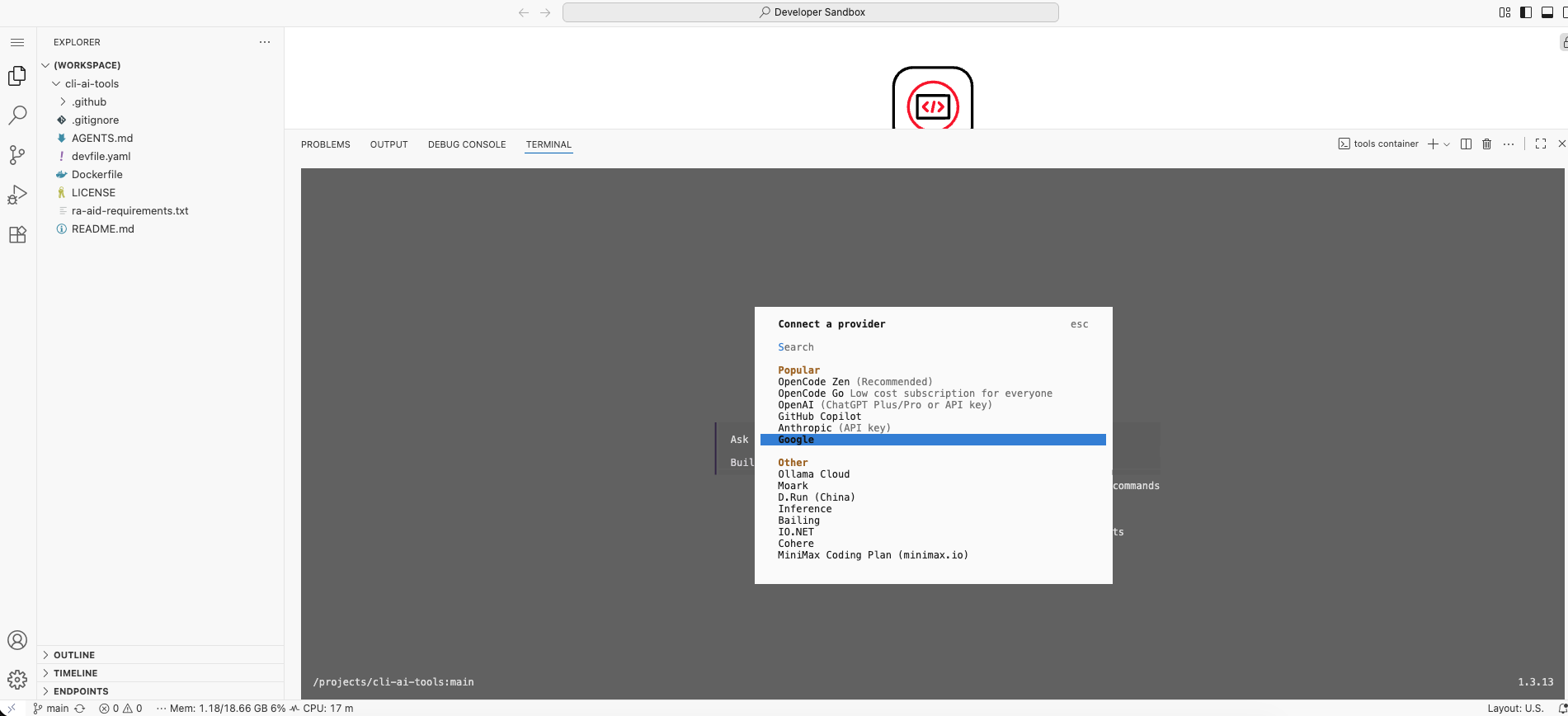The image size is (1568, 716).
Task: Open the Accounts icon in activity bar
Action: pos(17,640)
